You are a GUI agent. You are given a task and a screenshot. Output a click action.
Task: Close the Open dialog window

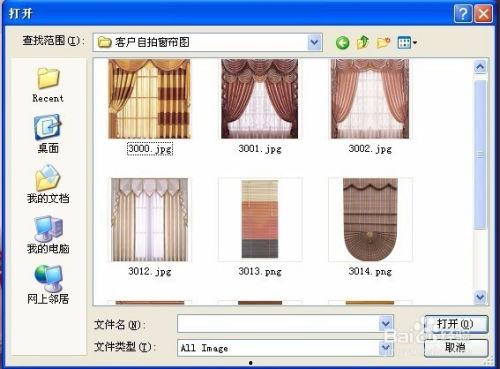(x=483, y=14)
